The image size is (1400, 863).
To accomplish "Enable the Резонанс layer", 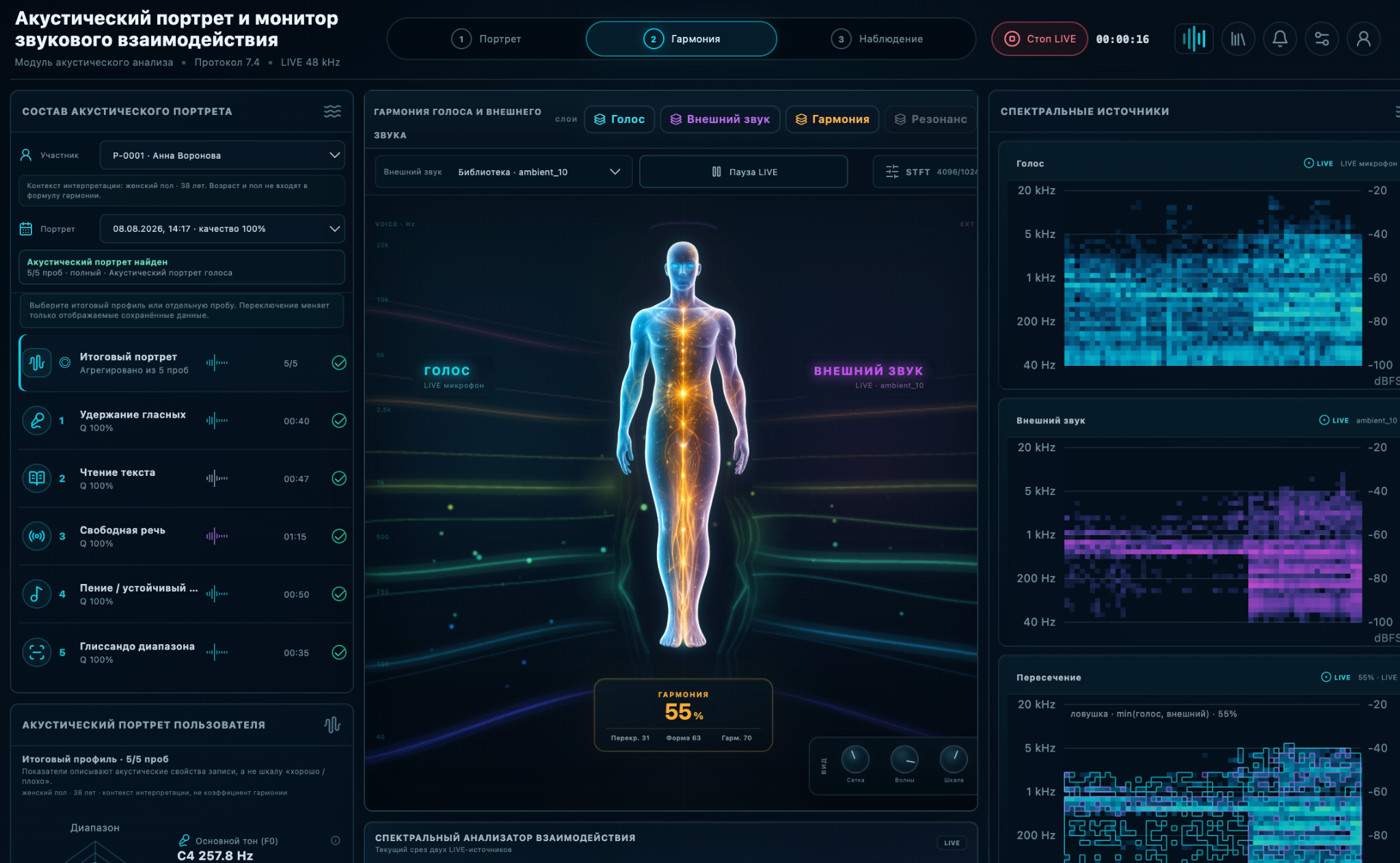I will coord(930,119).
